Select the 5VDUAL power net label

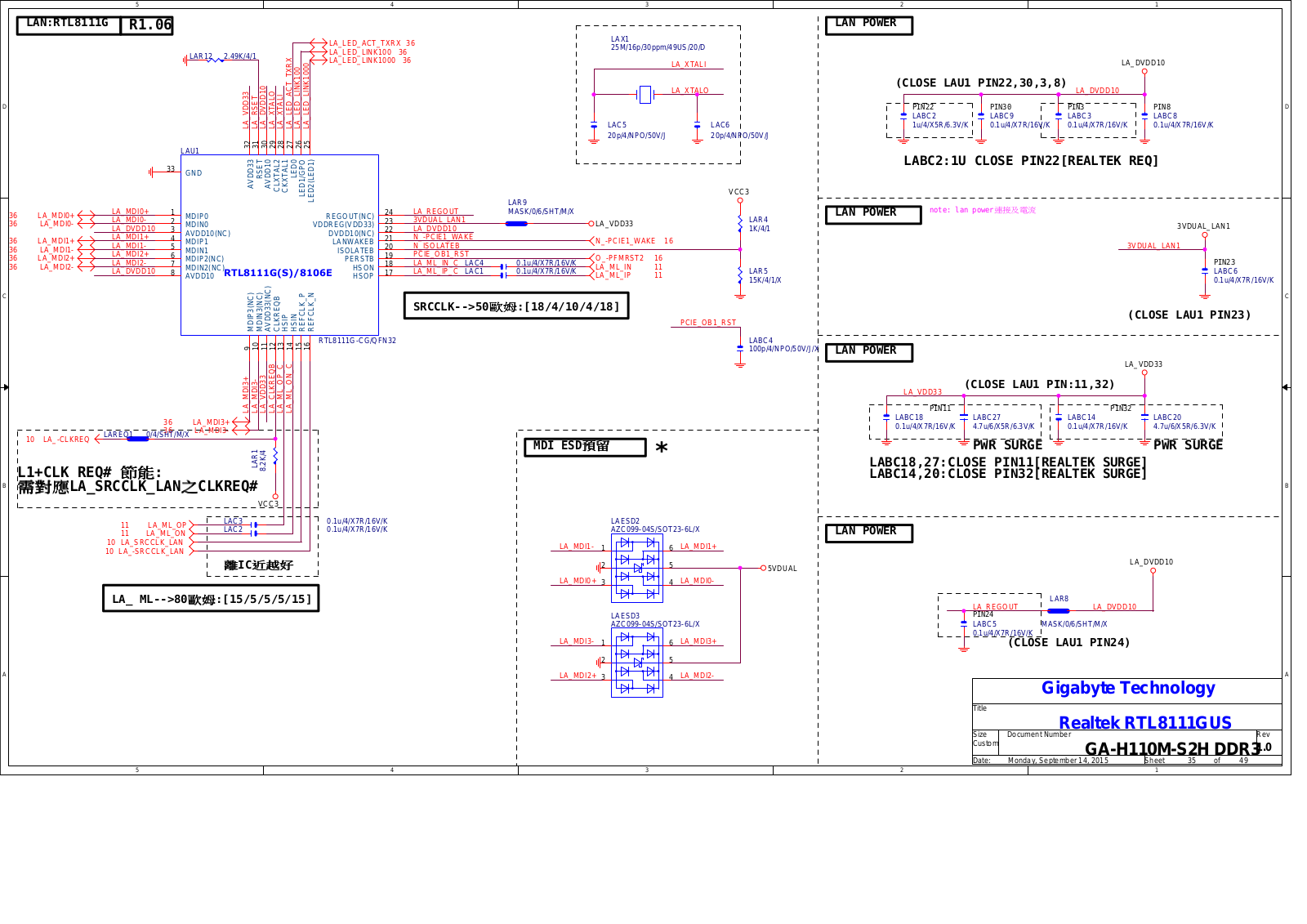pyautogui.click(x=782, y=569)
